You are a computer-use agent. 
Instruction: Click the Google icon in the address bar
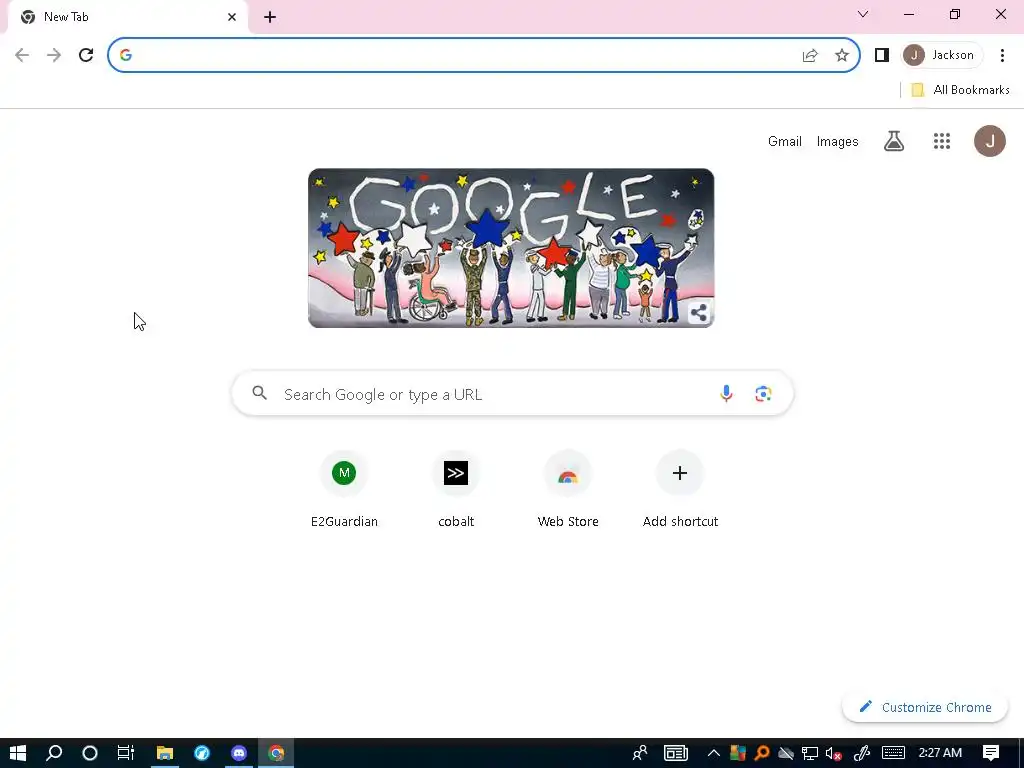coord(126,55)
